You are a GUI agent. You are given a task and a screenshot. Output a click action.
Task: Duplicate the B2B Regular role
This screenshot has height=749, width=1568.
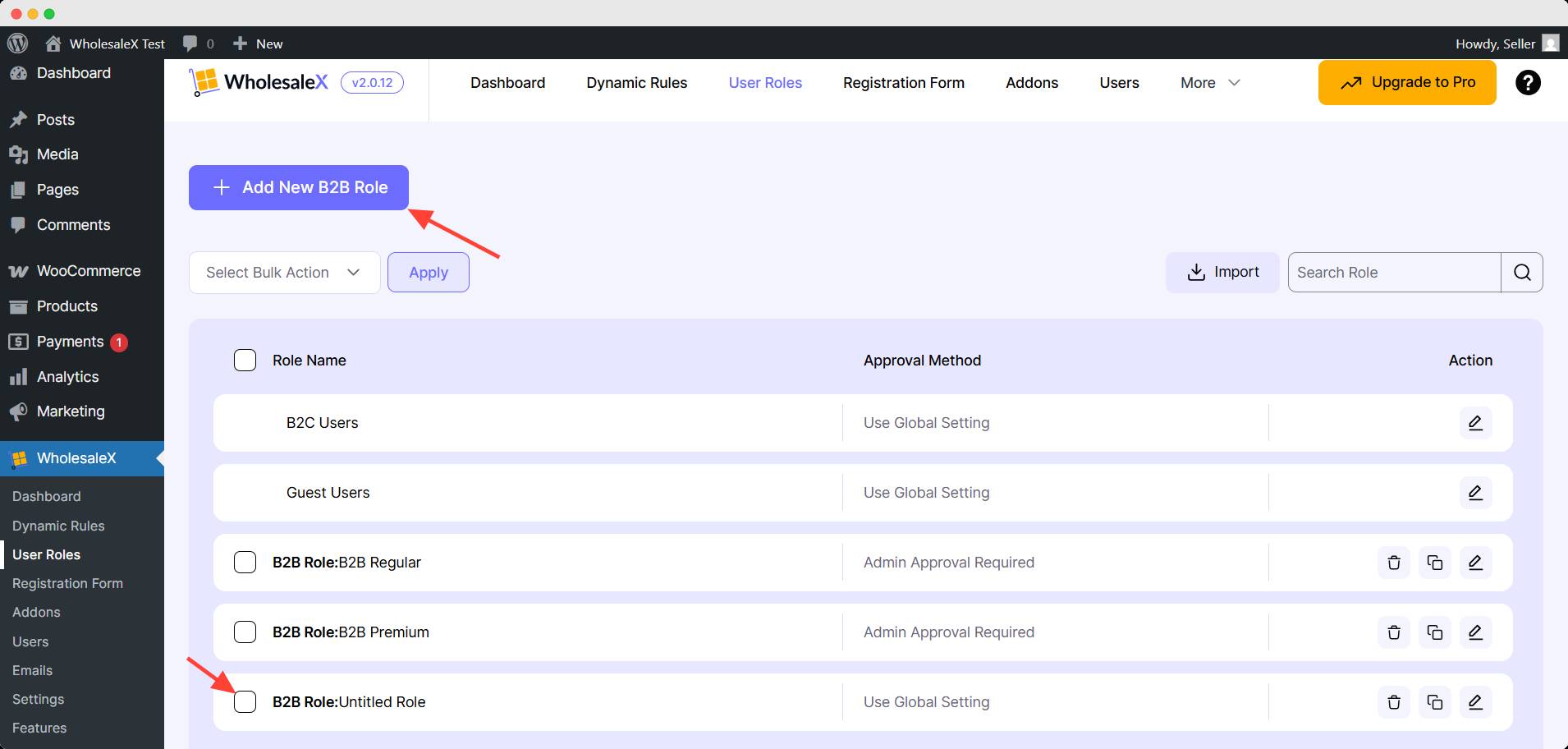[x=1435, y=563]
